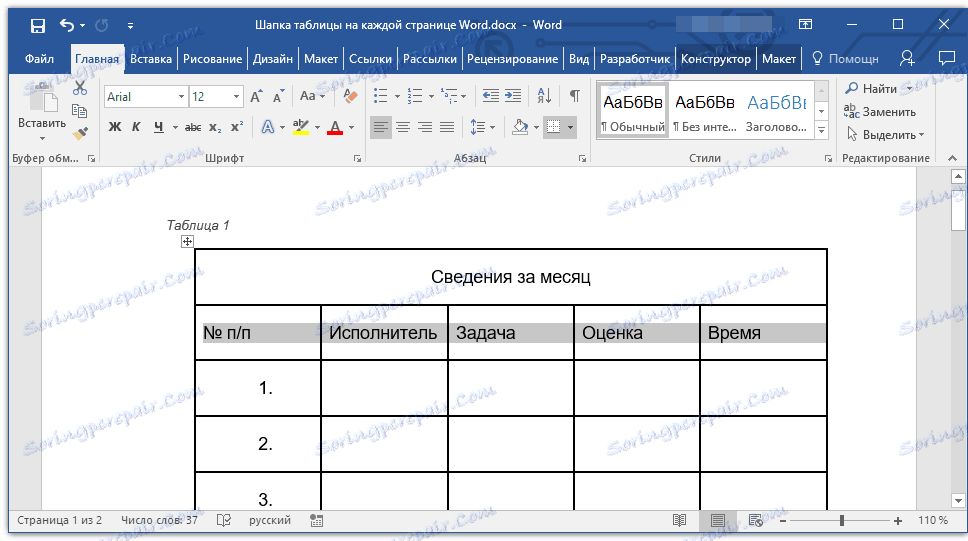Image resolution: width=968 pixels, height=541 pixels.
Task: Open the comments speech bubble
Action: coord(946,59)
